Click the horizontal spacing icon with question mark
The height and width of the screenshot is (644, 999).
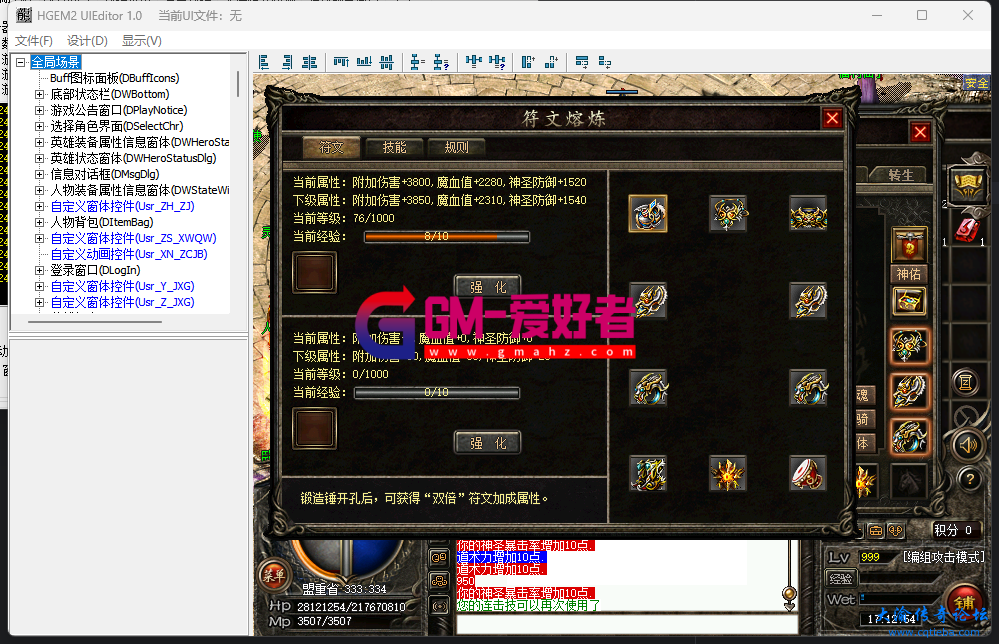pos(497,62)
